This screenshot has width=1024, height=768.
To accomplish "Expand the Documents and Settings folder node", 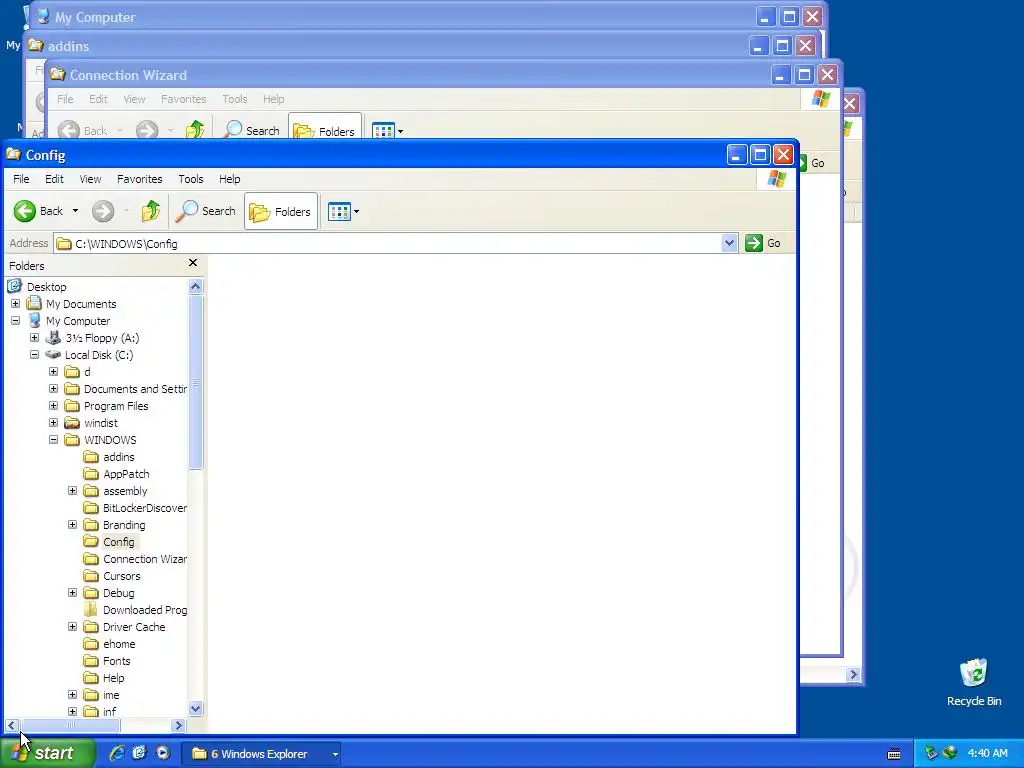I will click(x=54, y=389).
